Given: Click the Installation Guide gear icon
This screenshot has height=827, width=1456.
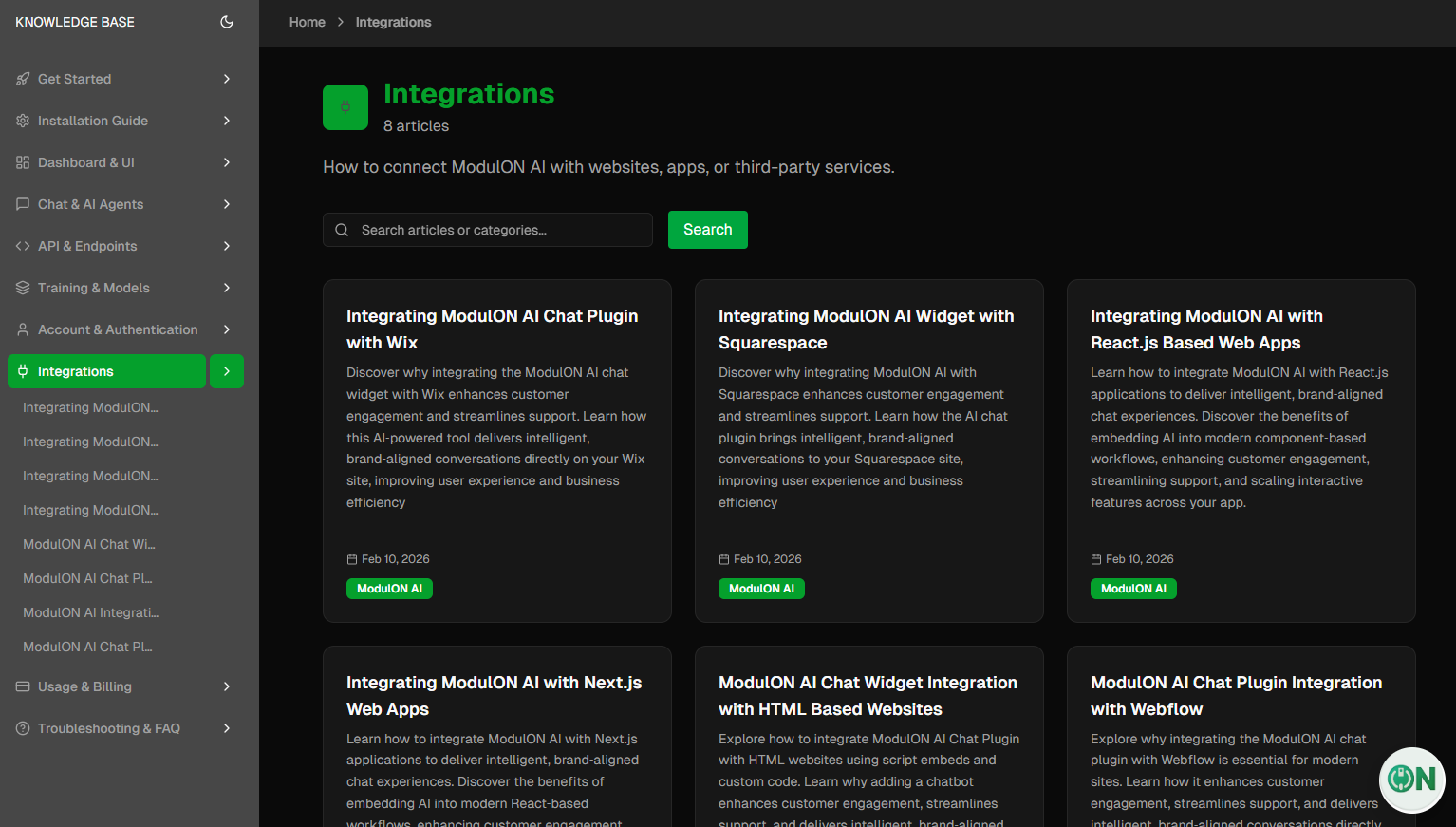Looking at the screenshot, I should tap(23, 121).
